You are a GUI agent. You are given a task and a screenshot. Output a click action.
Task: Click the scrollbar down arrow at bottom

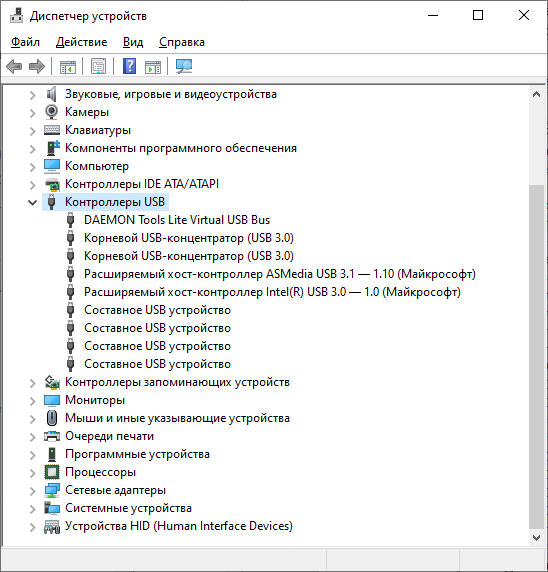[536, 538]
